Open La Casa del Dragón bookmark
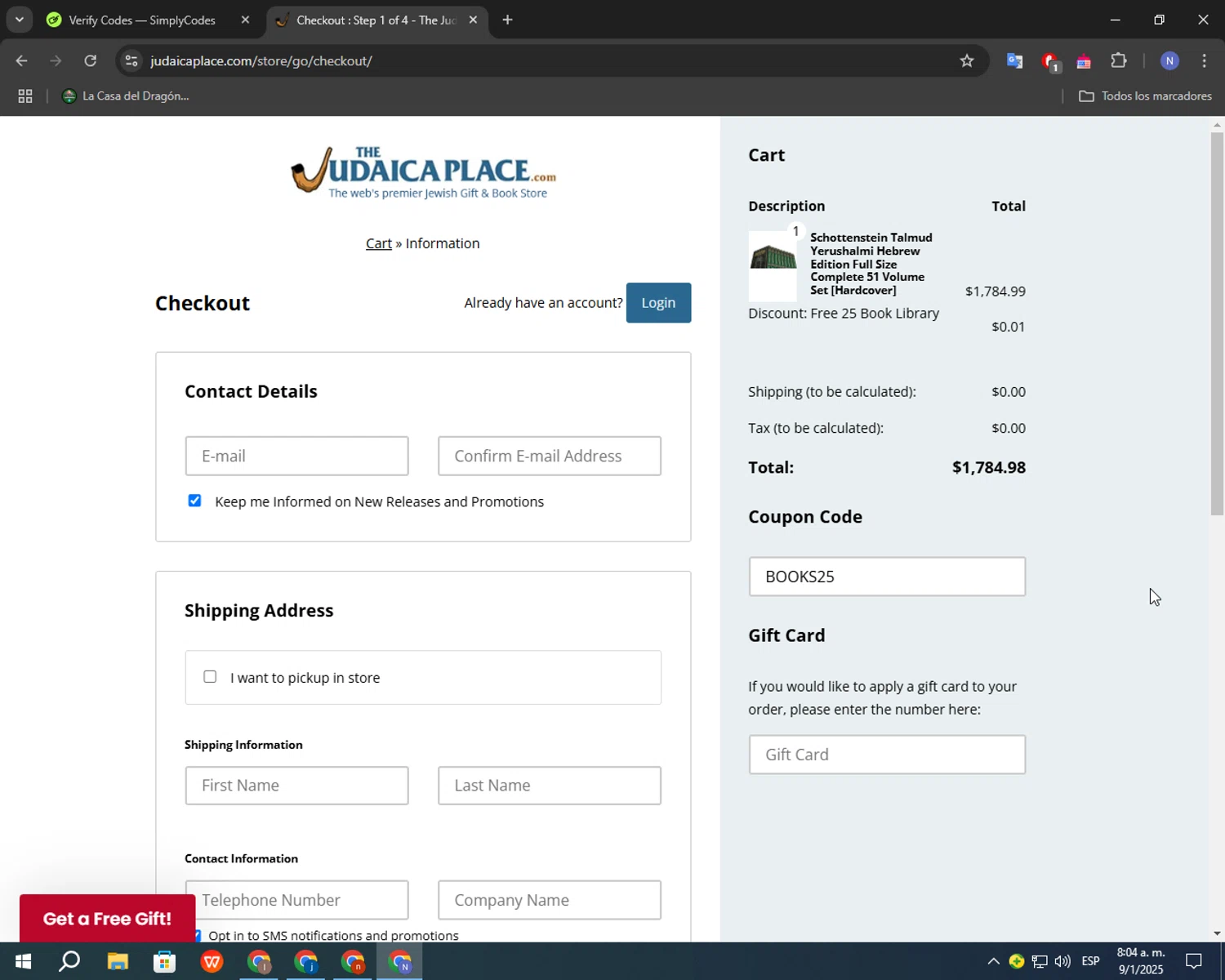 pyautogui.click(x=126, y=96)
